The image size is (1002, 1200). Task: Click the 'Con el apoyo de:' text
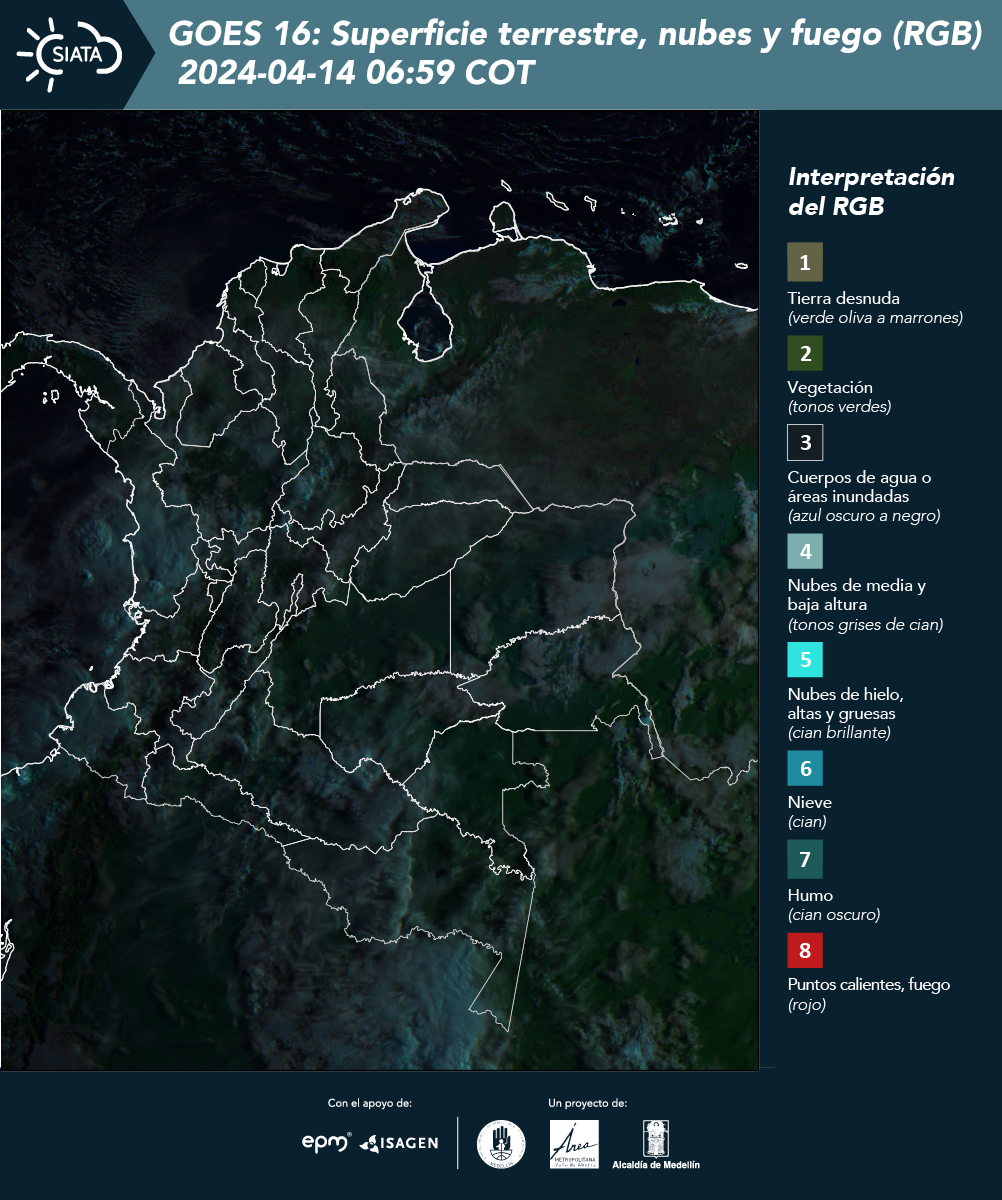coord(370,1103)
